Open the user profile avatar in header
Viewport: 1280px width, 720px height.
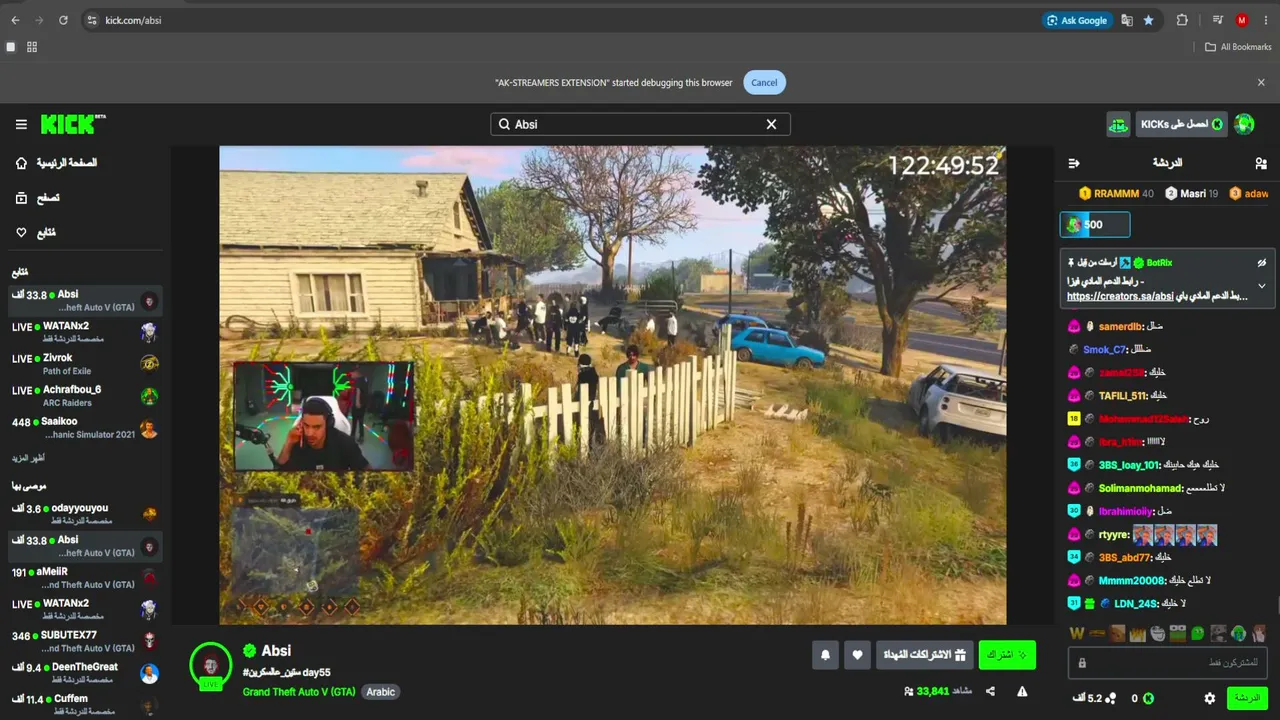1245,124
